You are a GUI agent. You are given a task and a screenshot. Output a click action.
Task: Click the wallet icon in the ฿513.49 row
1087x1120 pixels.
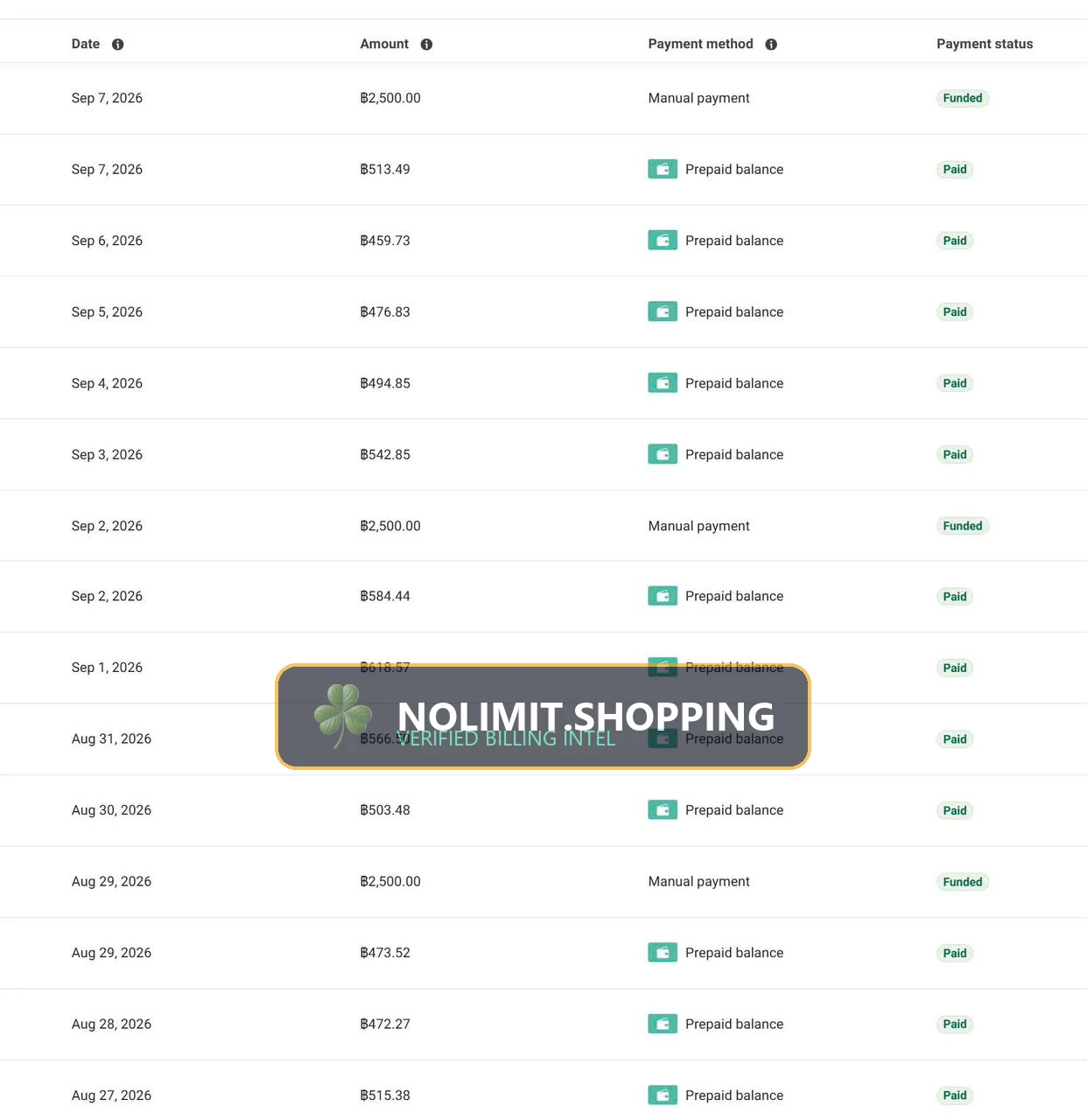coord(663,169)
